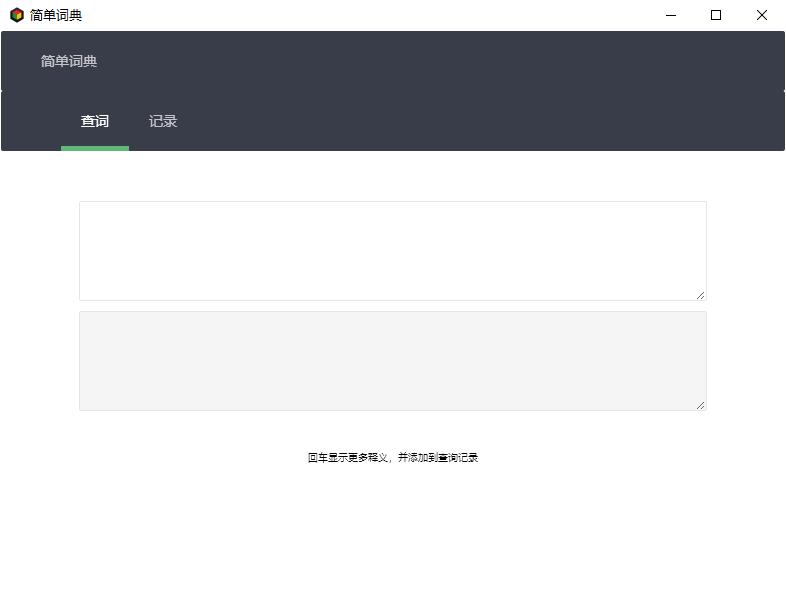Click resize handle of the input text area
The image size is (786, 593).
701,295
